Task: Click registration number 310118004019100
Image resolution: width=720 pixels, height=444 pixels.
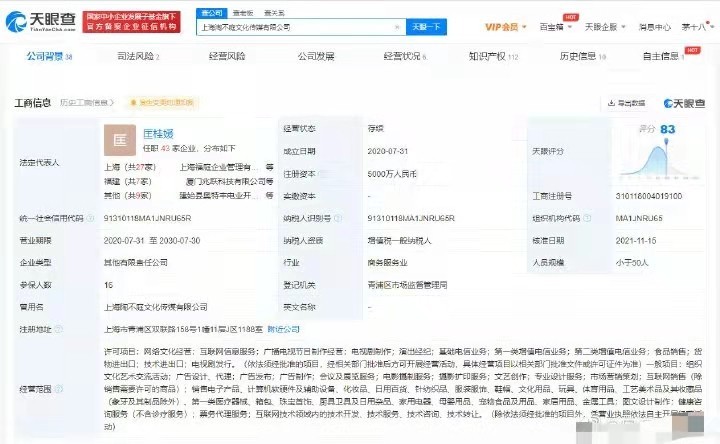Action: pos(649,196)
